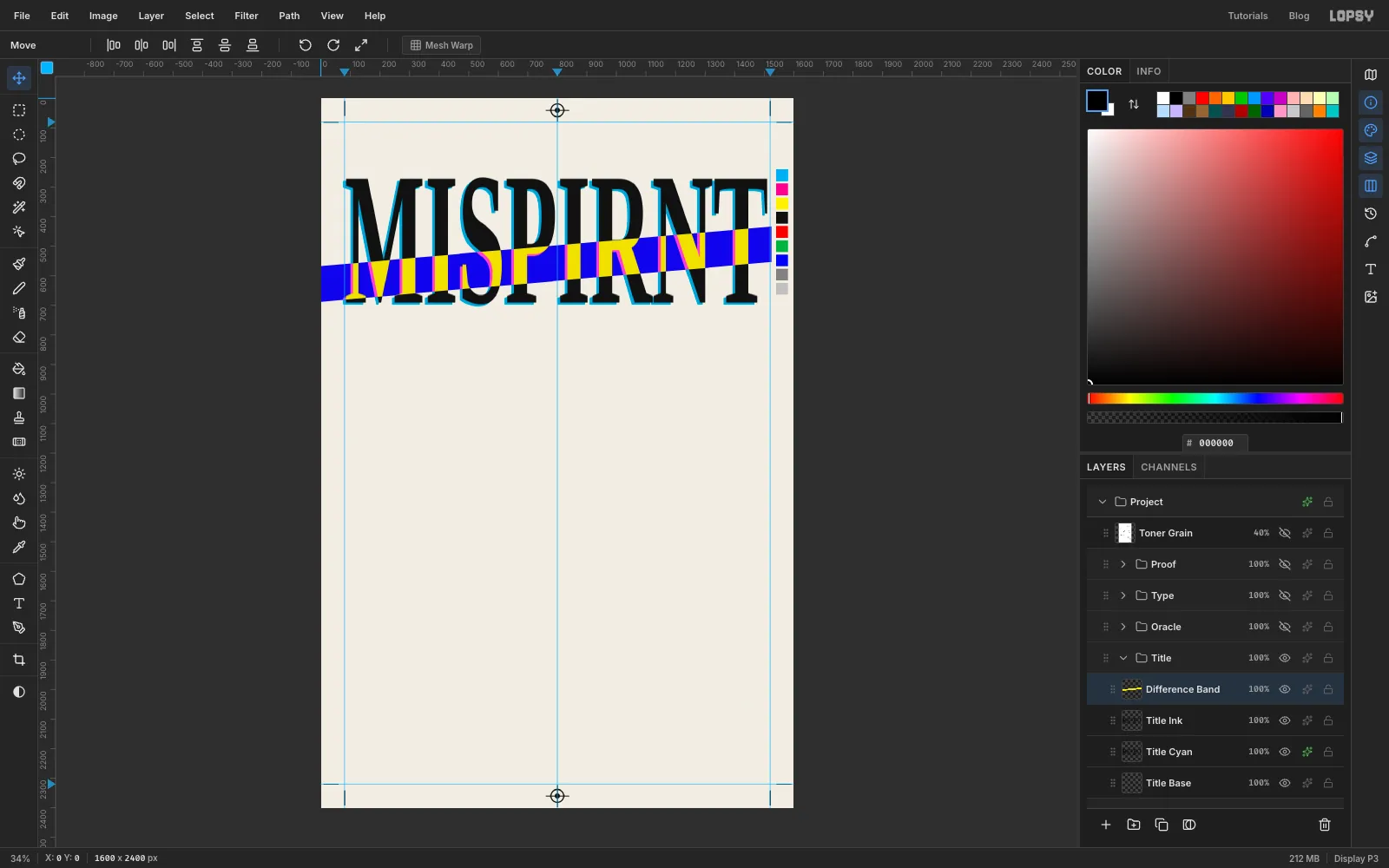Click the expand fullscreen arrows icon

[361, 45]
